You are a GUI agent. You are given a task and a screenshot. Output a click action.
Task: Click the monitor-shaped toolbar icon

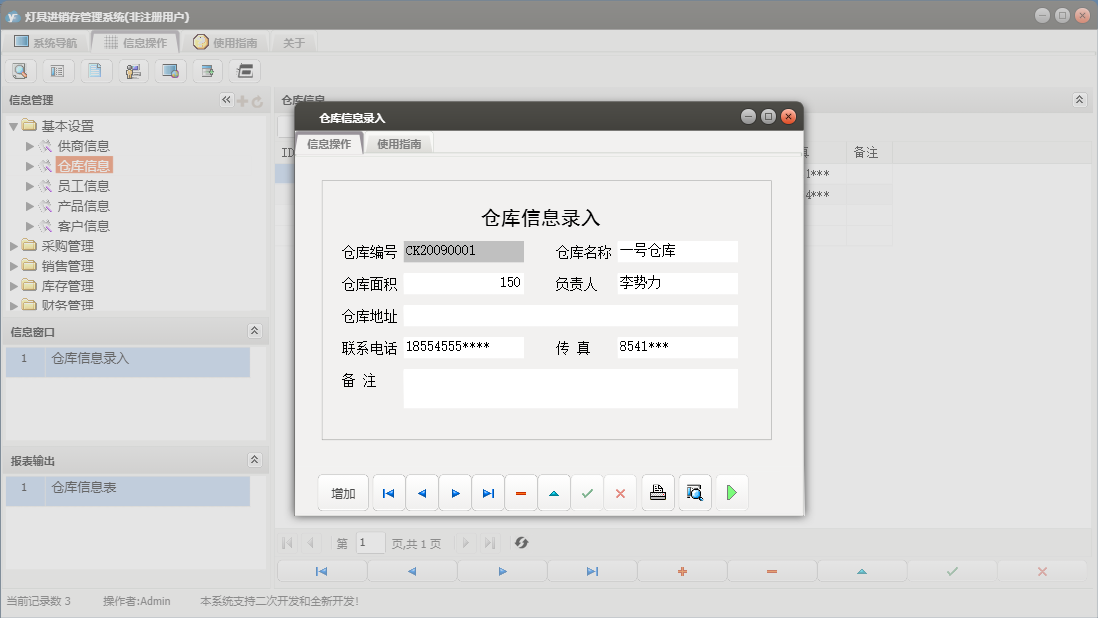(170, 70)
